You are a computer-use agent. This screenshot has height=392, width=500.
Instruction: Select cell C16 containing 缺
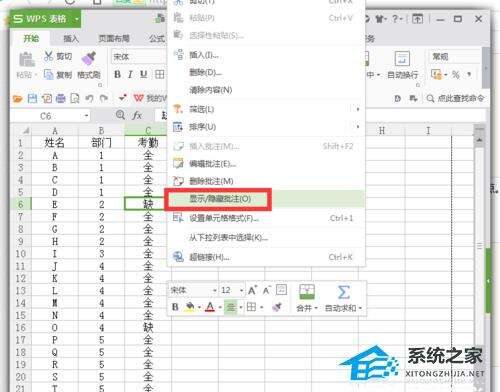pyautogui.click(x=148, y=327)
